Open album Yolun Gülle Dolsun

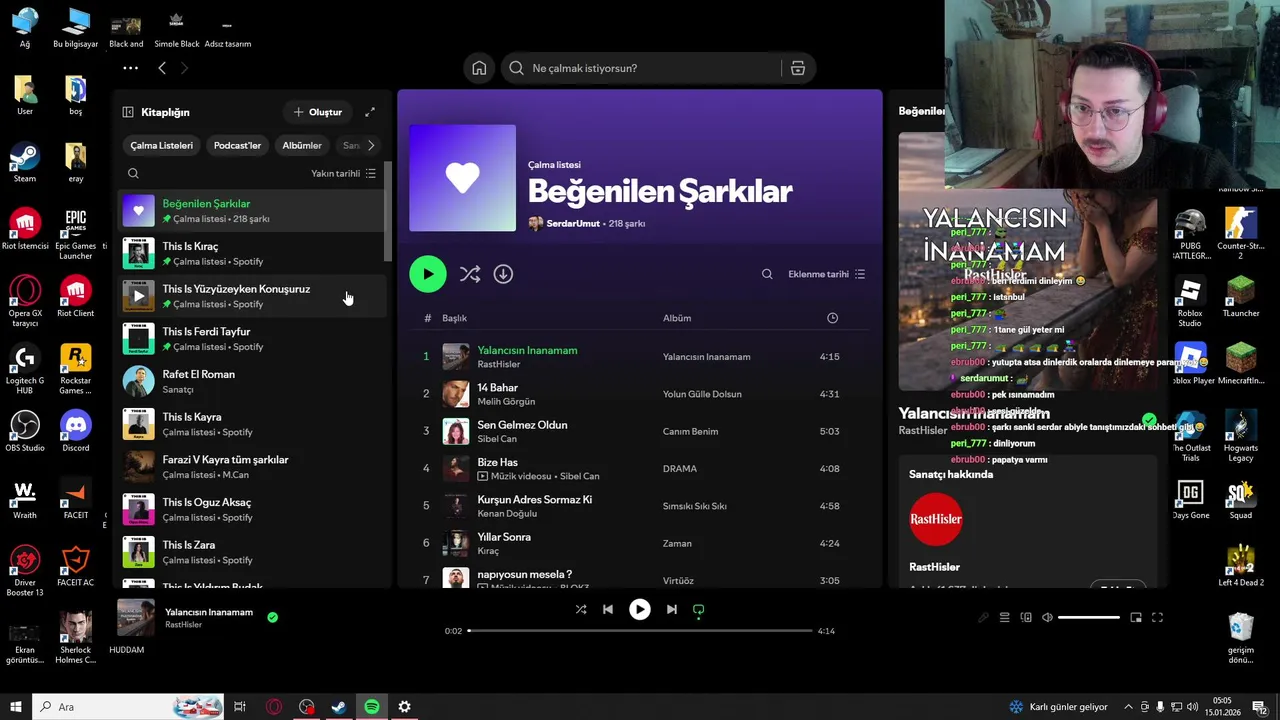tap(702, 394)
